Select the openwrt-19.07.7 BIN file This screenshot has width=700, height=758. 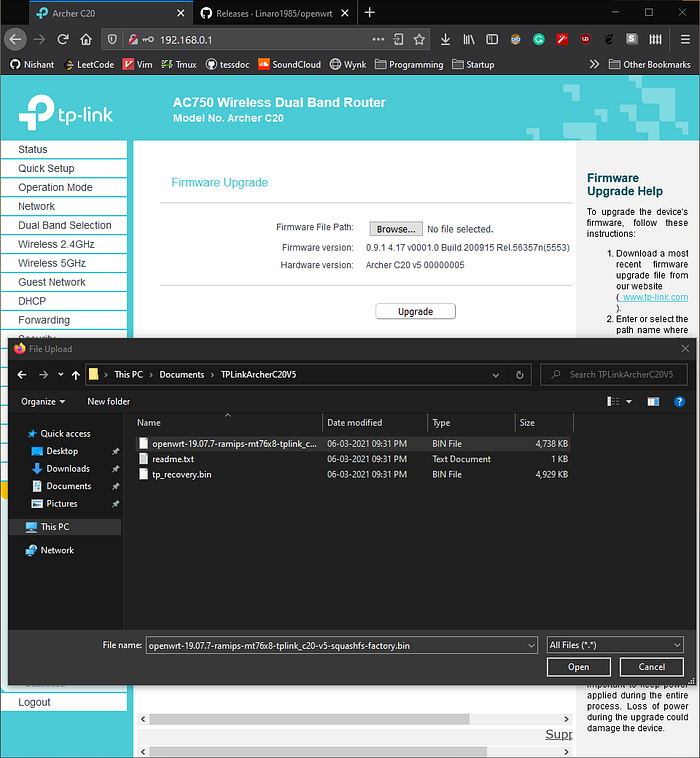(x=353, y=444)
